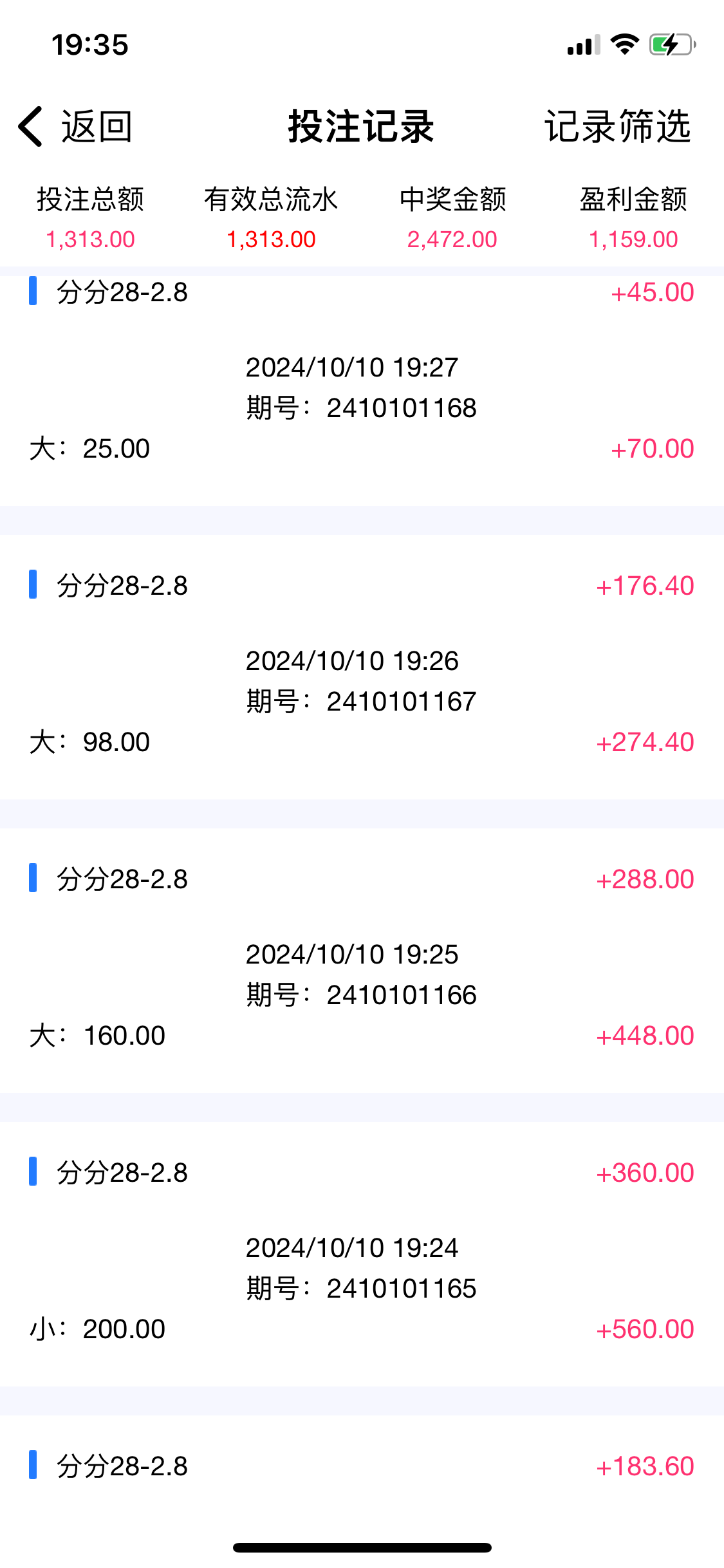Tap the Wi-Fi status icon
Screen dimensions: 724x1568
[x=624, y=44]
